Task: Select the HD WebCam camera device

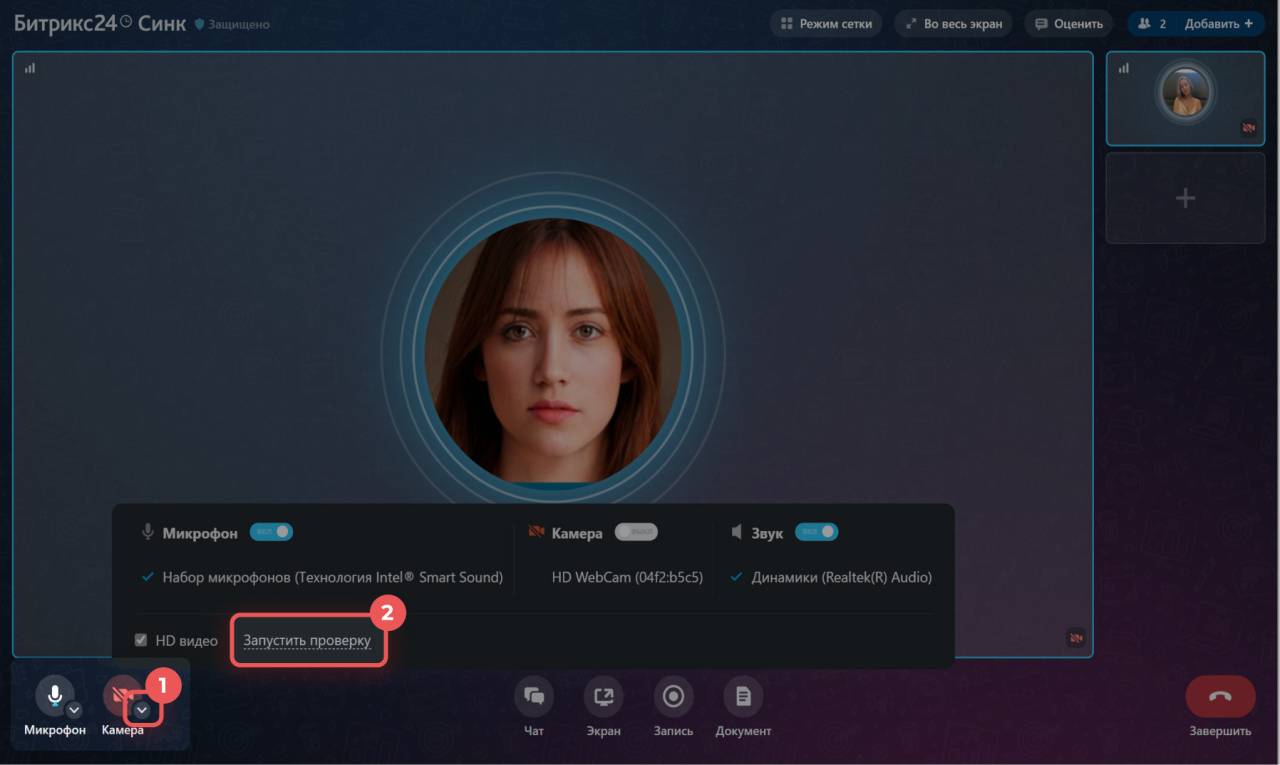Action: tap(627, 577)
